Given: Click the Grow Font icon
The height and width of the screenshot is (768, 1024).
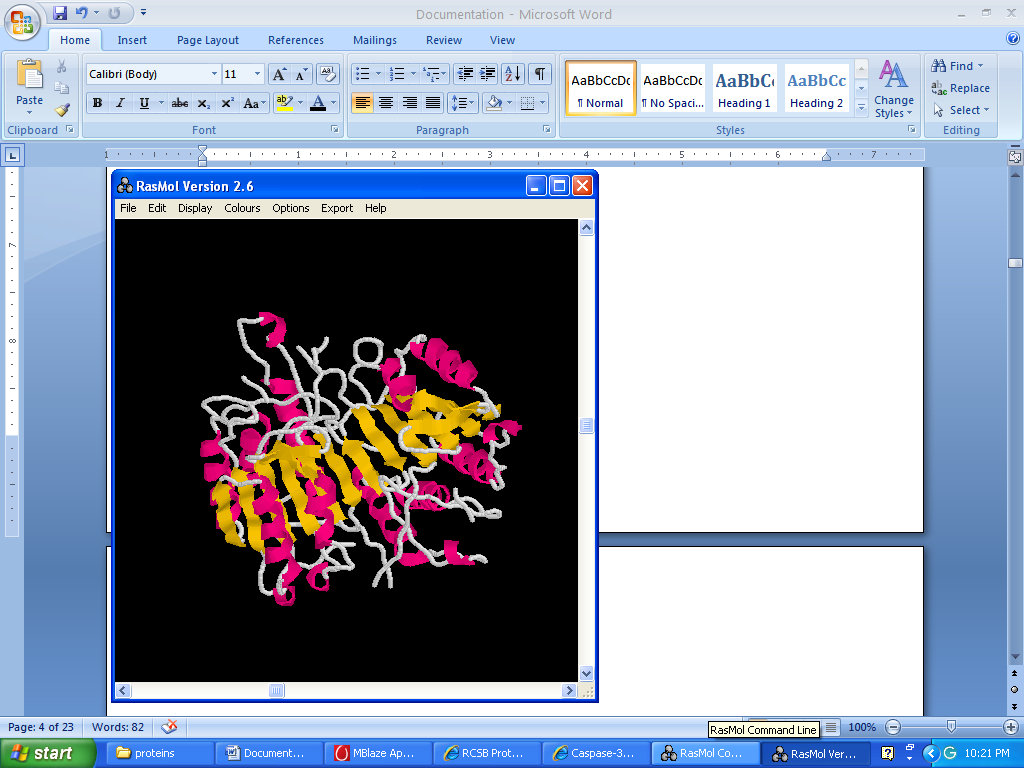Looking at the screenshot, I should [280, 74].
